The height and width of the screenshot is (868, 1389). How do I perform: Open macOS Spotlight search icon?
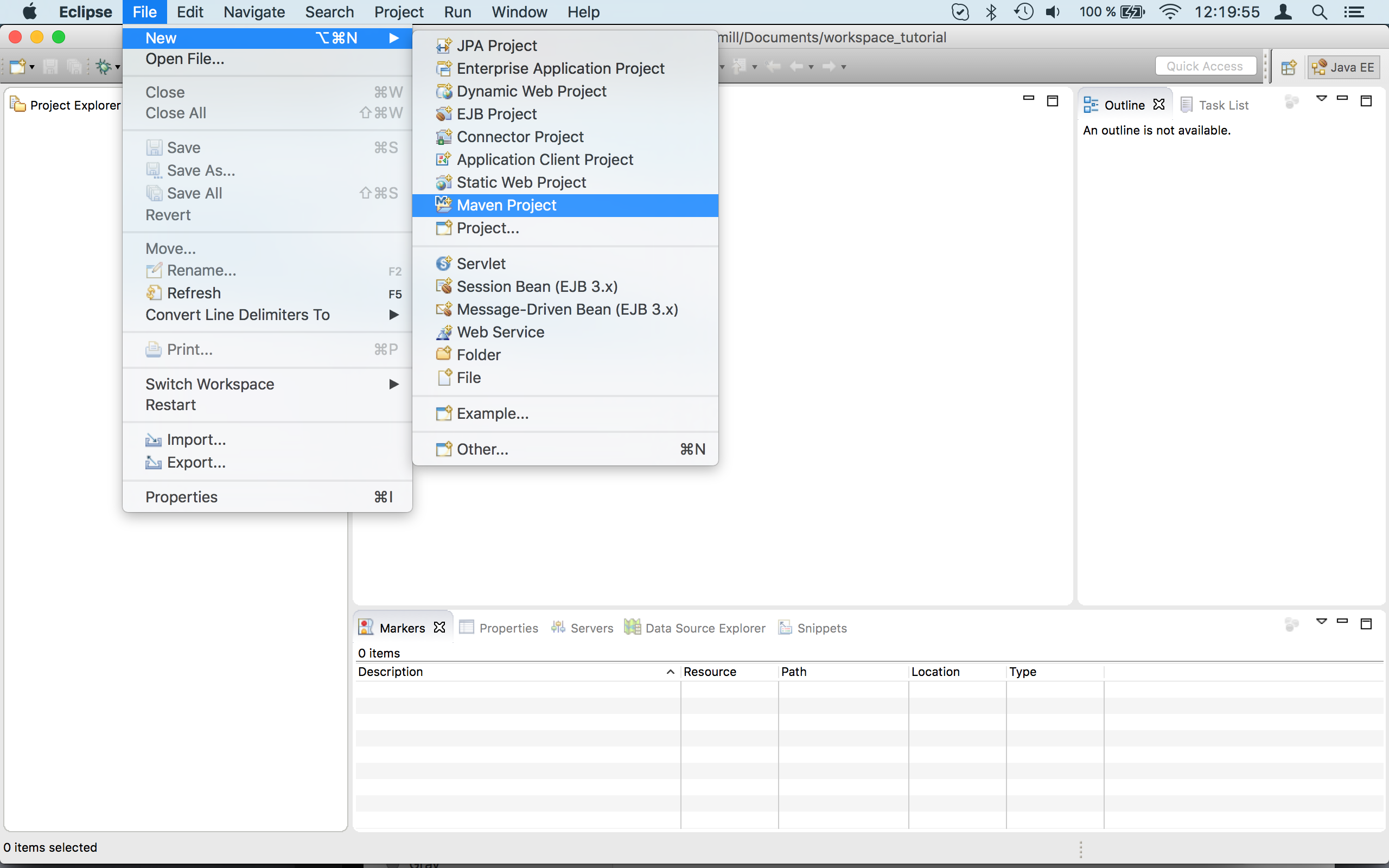[x=1319, y=12]
